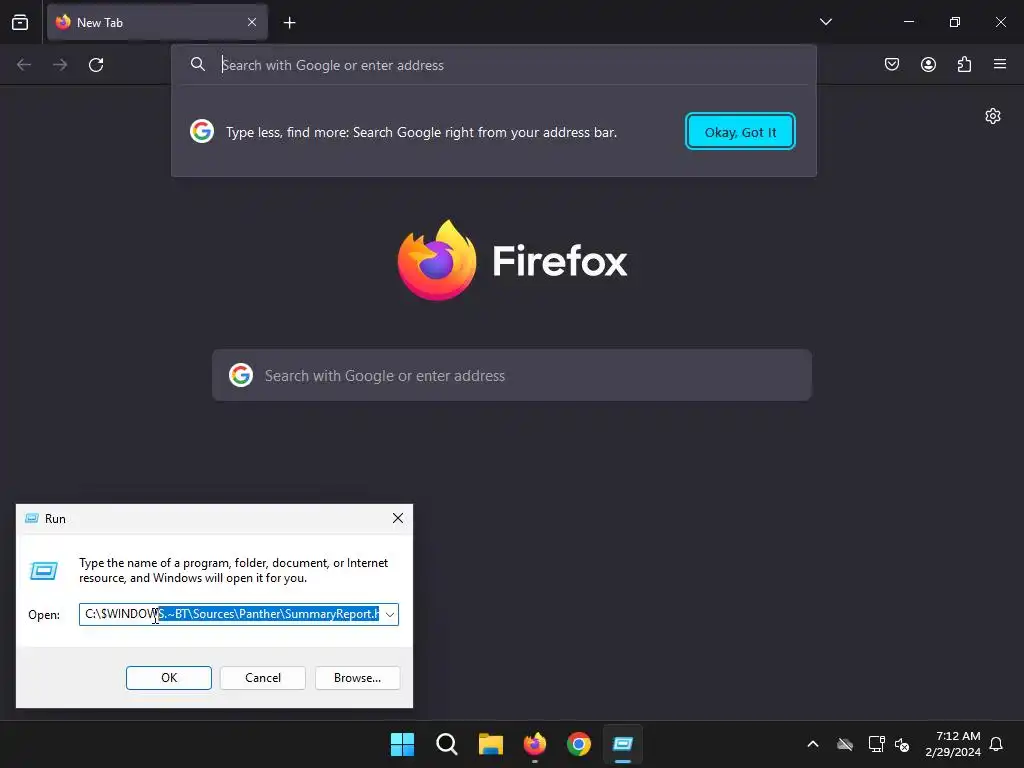The image size is (1024, 768).
Task: Click the Okay, Got It button
Action: coord(740,132)
